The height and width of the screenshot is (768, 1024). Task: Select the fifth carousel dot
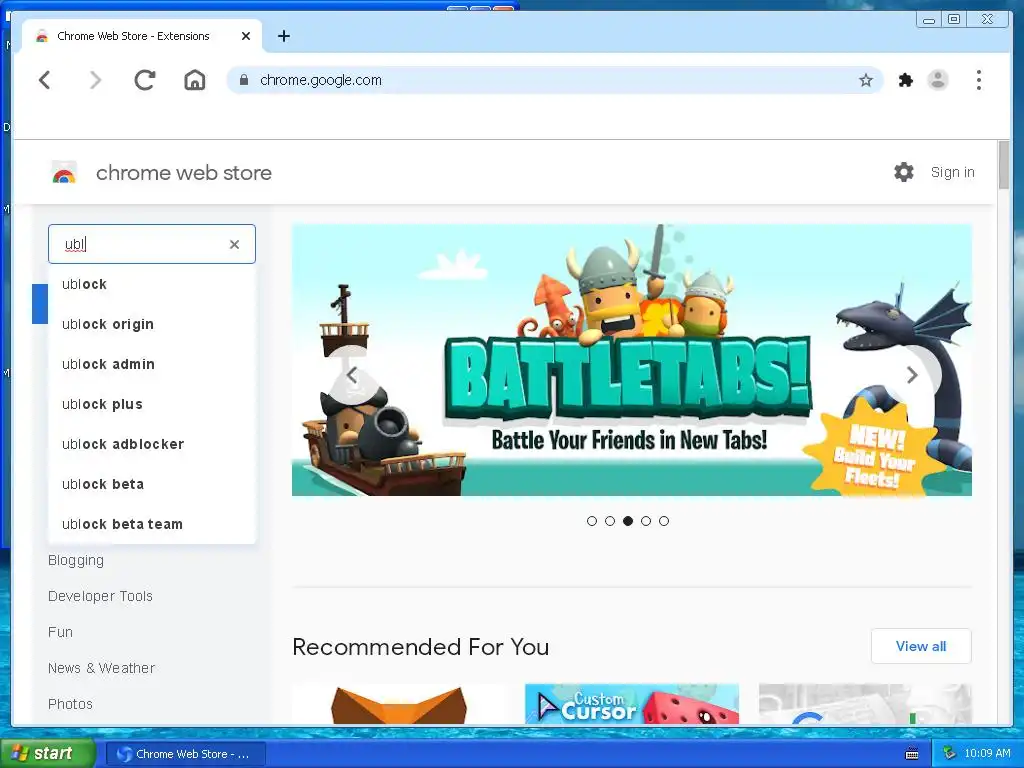(664, 520)
